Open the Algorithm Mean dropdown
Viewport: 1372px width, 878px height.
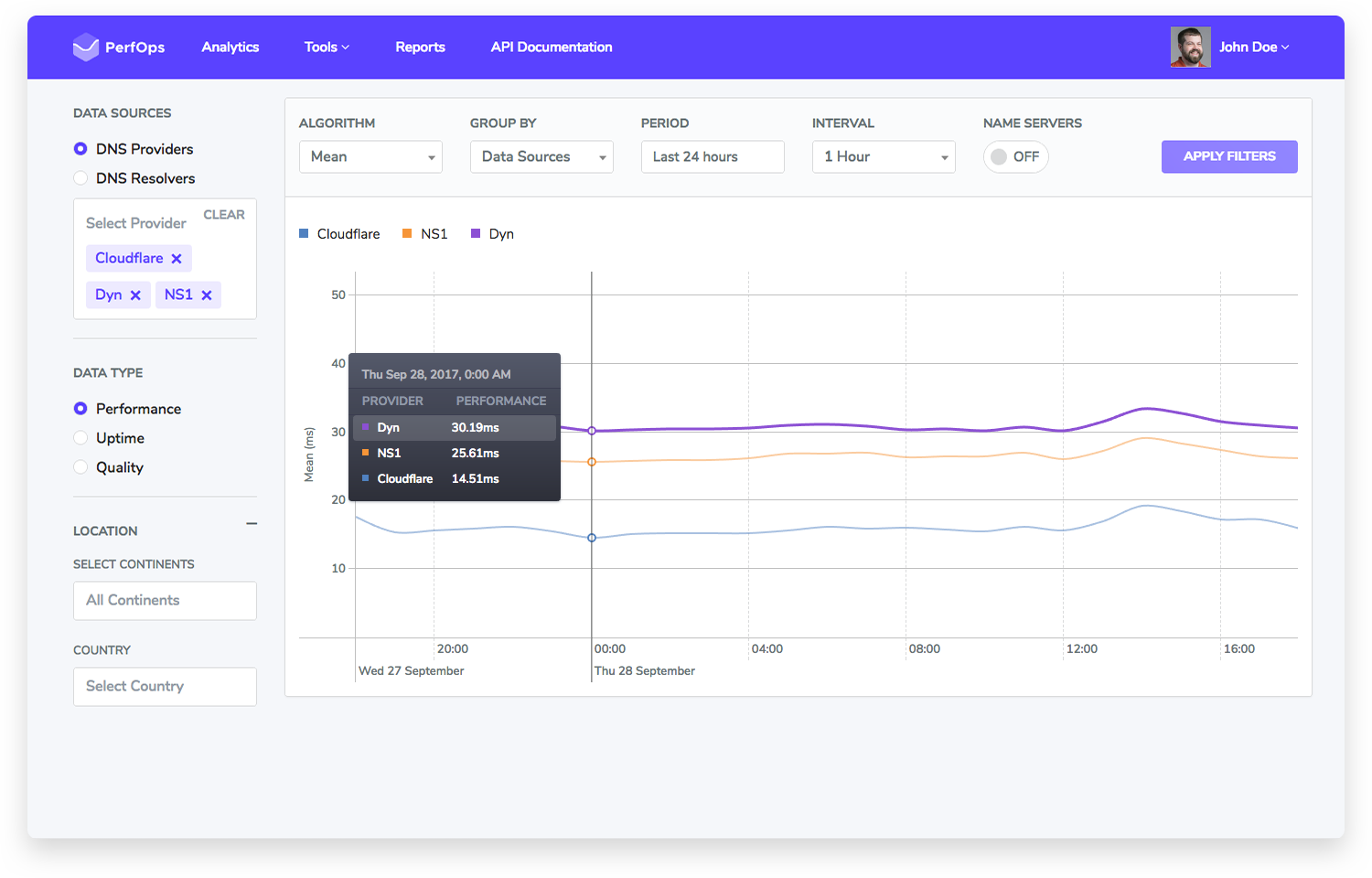click(370, 157)
